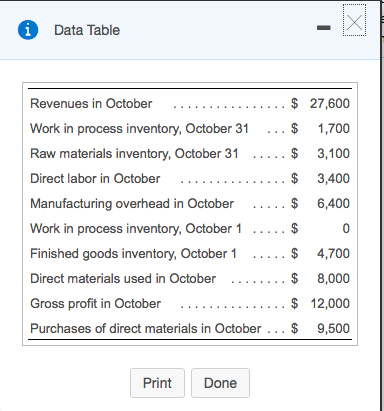Click the 27,600 revenue value
The height and width of the screenshot is (411, 384).
[330, 104]
